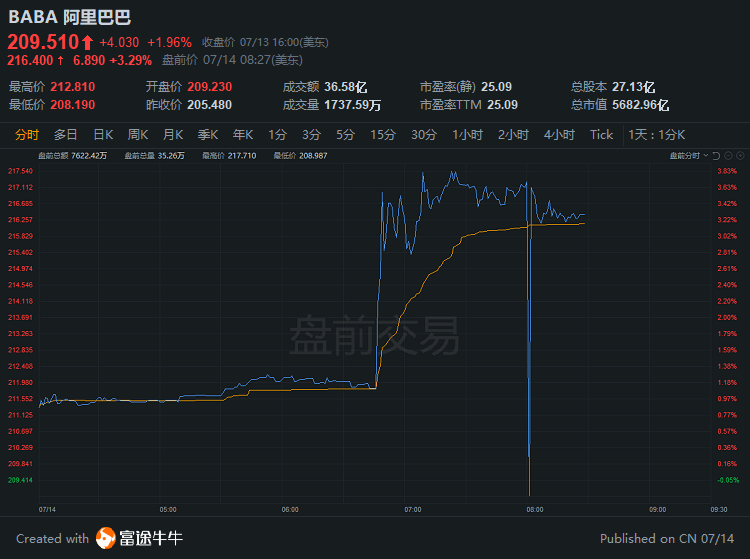The image size is (750, 559).
Task: Click the -0.05% right axis label
Action: pos(728,480)
